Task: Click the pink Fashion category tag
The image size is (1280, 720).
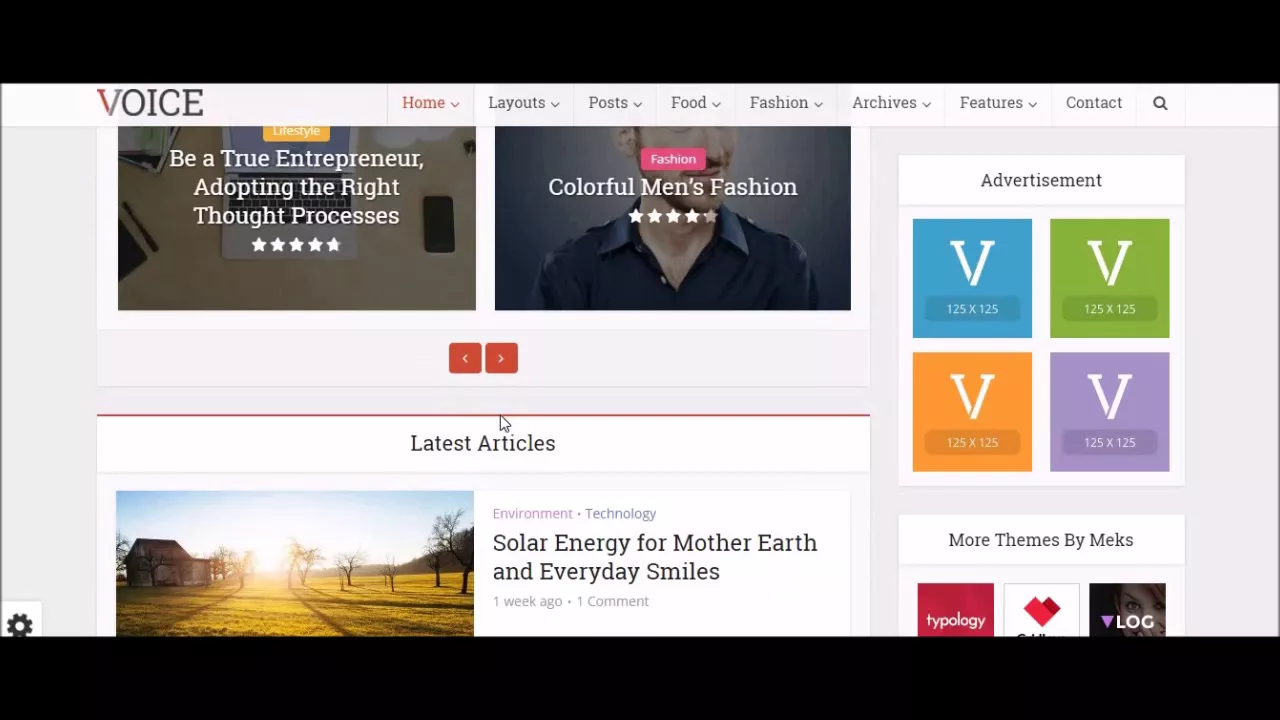Action: [673, 159]
